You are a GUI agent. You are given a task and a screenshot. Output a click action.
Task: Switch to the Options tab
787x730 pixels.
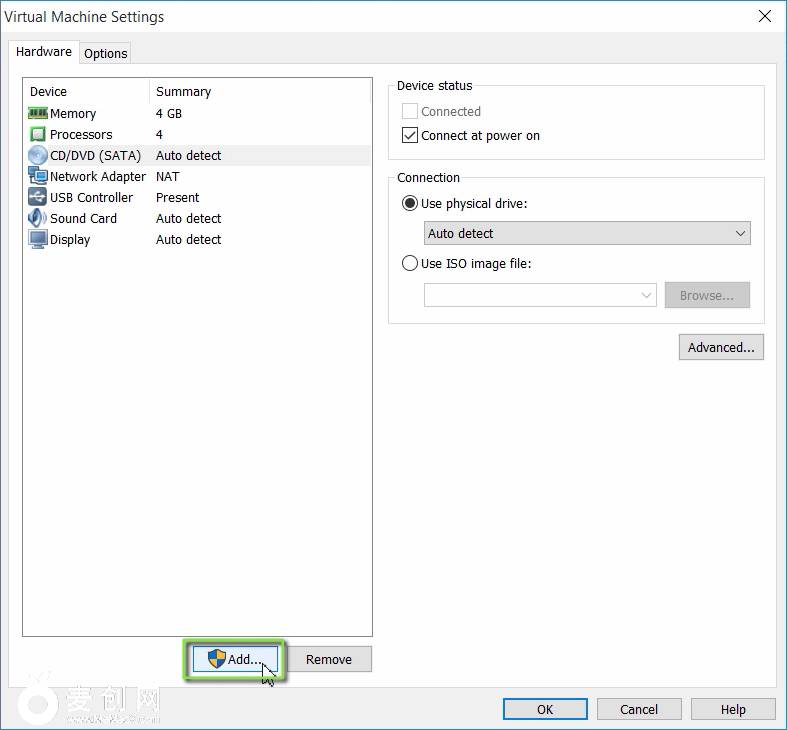tap(105, 54)
